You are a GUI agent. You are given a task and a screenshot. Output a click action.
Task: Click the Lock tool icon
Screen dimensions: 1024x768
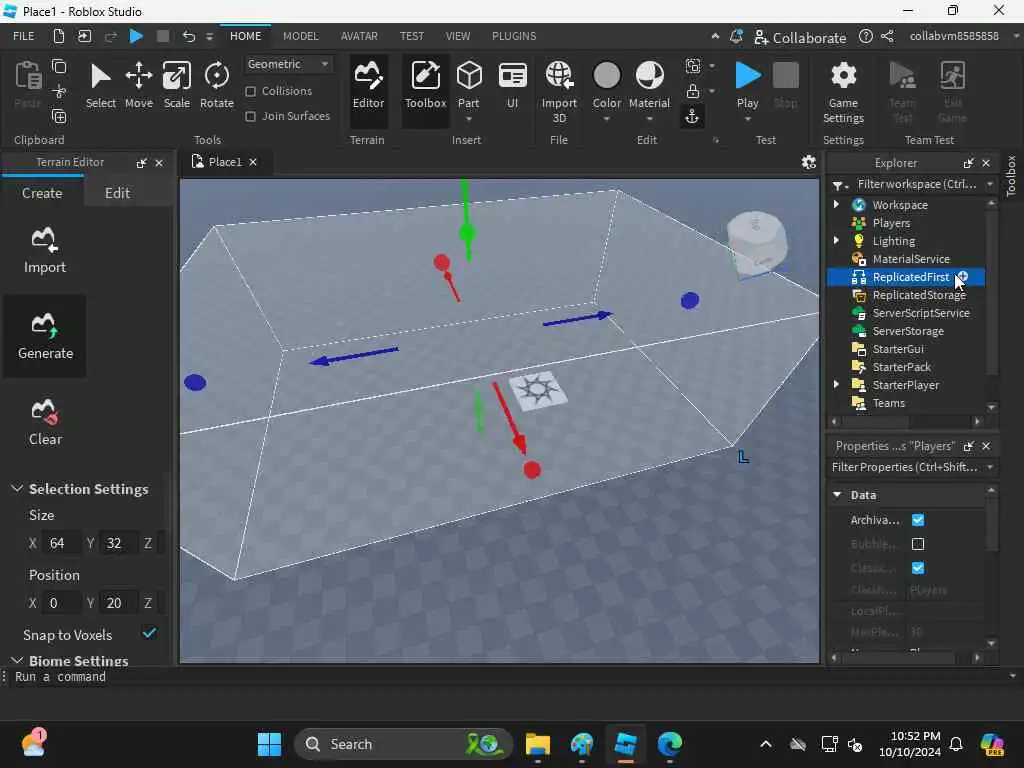(693, 91)
